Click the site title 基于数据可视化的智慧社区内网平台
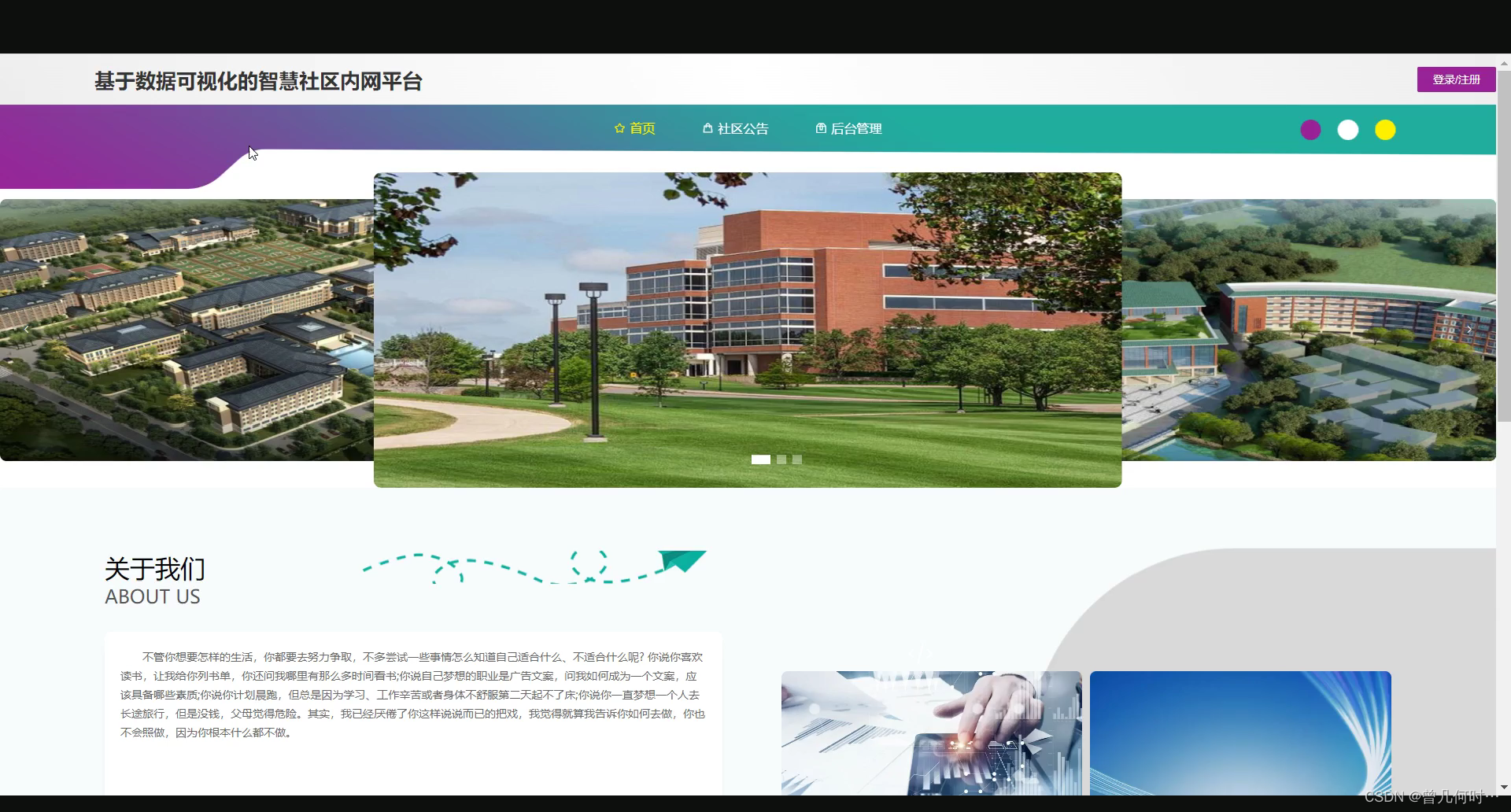Image resolution: width=1511 pixels, height=812 pixels. (x=258, y=81)
